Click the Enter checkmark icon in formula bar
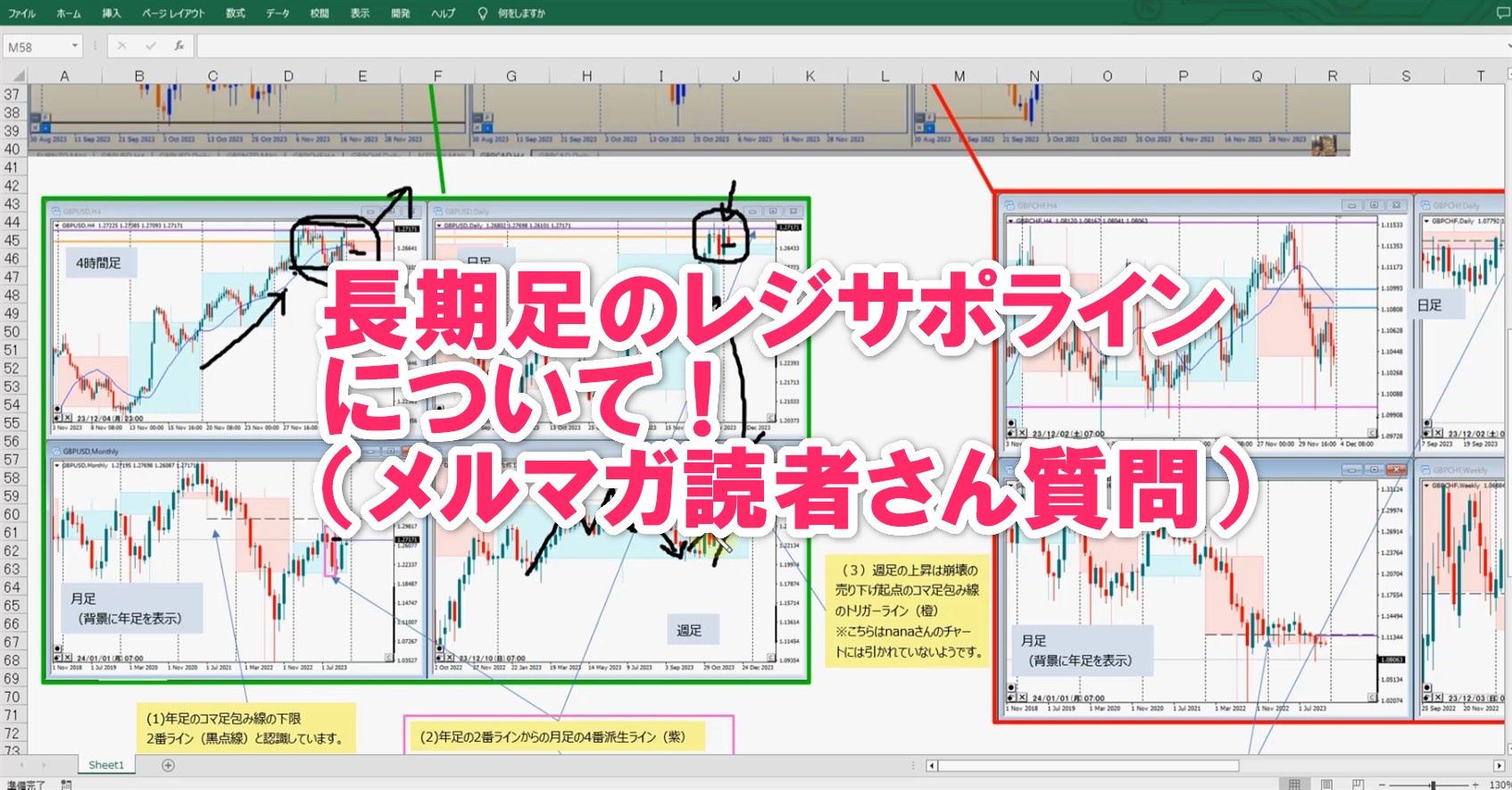Viewport: 1512px width, 790px height. 150,46
